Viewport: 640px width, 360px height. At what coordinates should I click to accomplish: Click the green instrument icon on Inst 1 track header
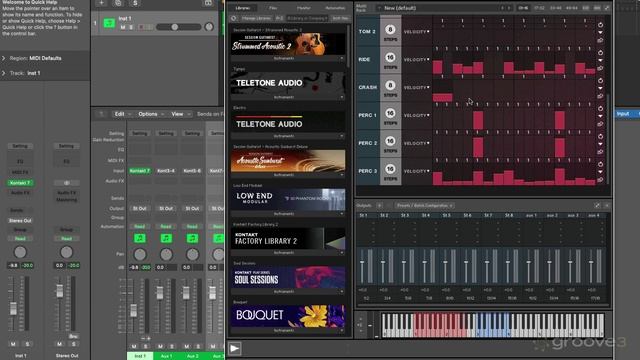tap(109, 23)
